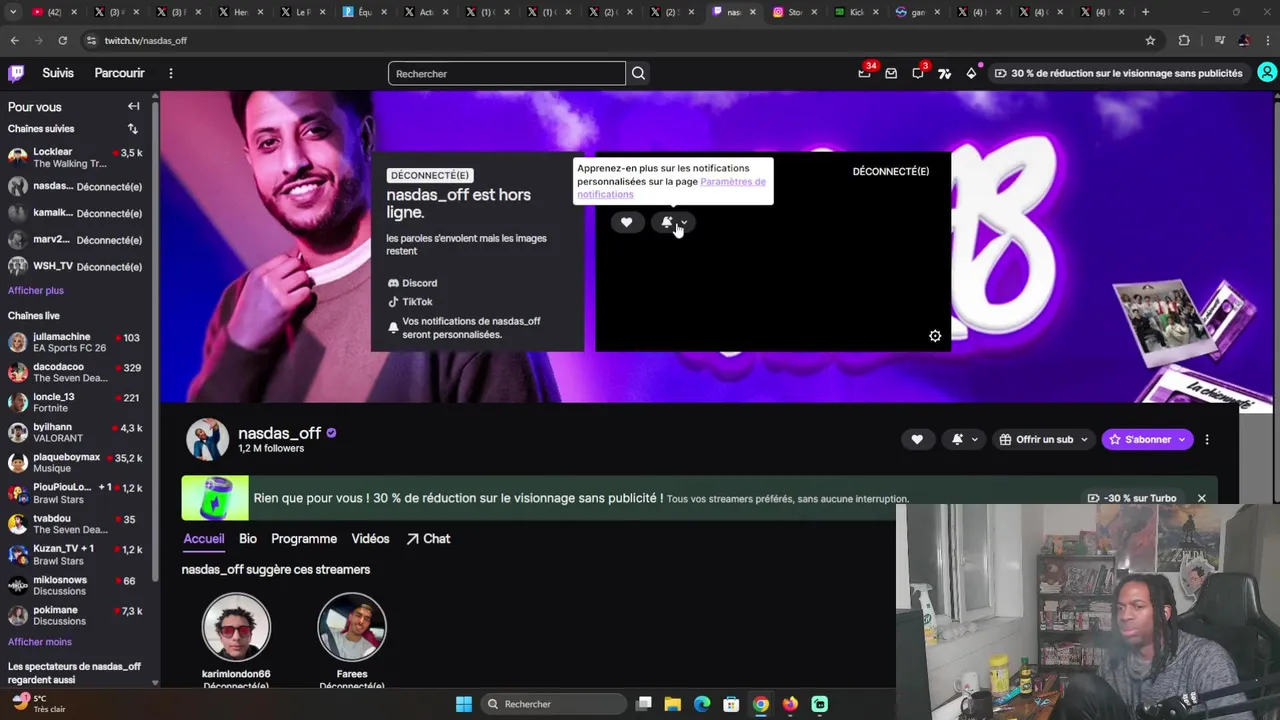
Task: Open nasdas_off avatar image
Action: click(x=208, y=440)
